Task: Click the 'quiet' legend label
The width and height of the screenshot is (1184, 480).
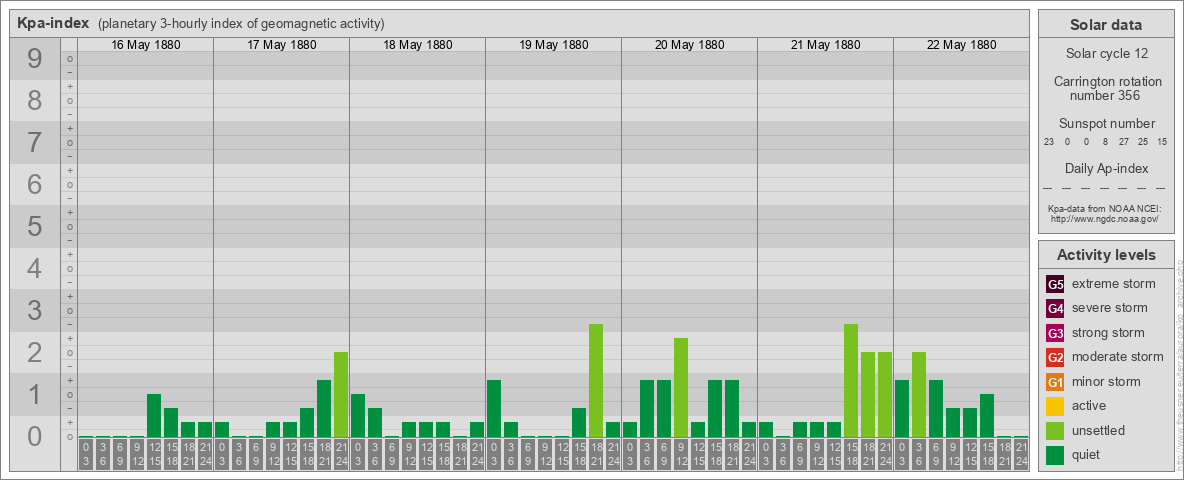Action: pos(1087,454)
